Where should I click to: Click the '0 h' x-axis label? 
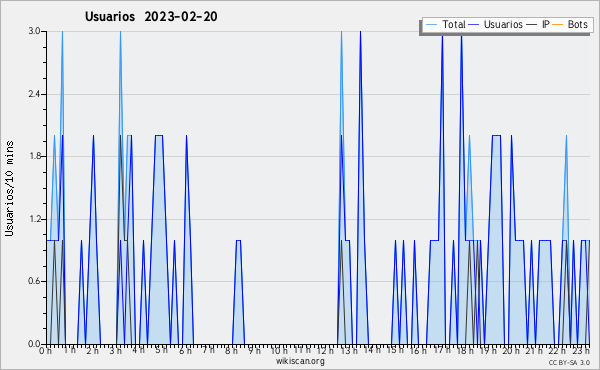(46, 350)
